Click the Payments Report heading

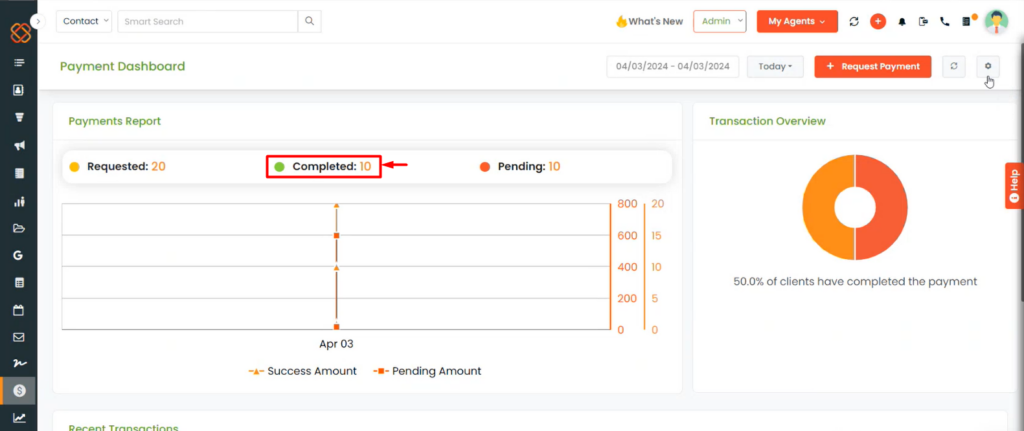tap(115, 121)
